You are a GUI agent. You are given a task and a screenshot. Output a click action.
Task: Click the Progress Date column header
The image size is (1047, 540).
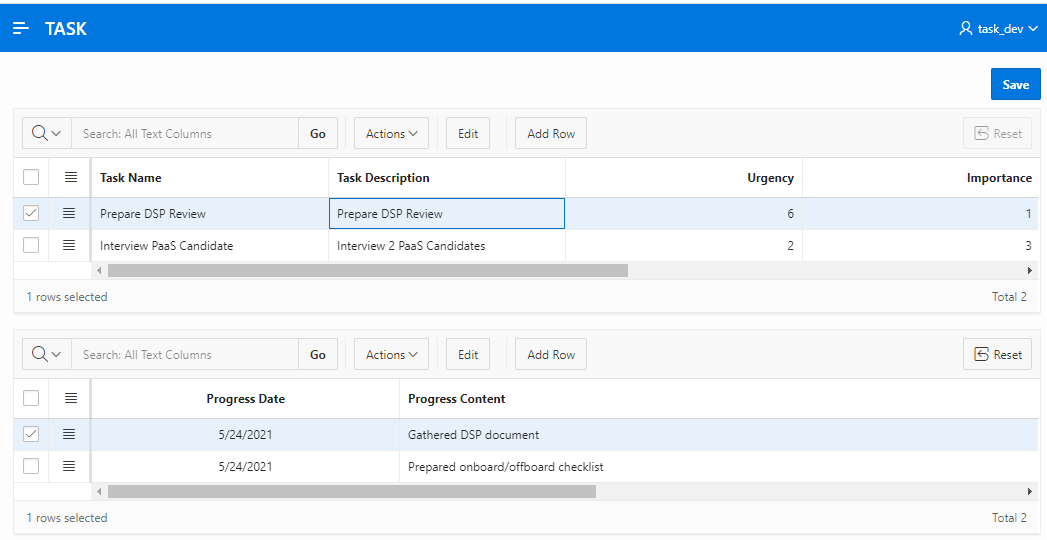point(245,399)
